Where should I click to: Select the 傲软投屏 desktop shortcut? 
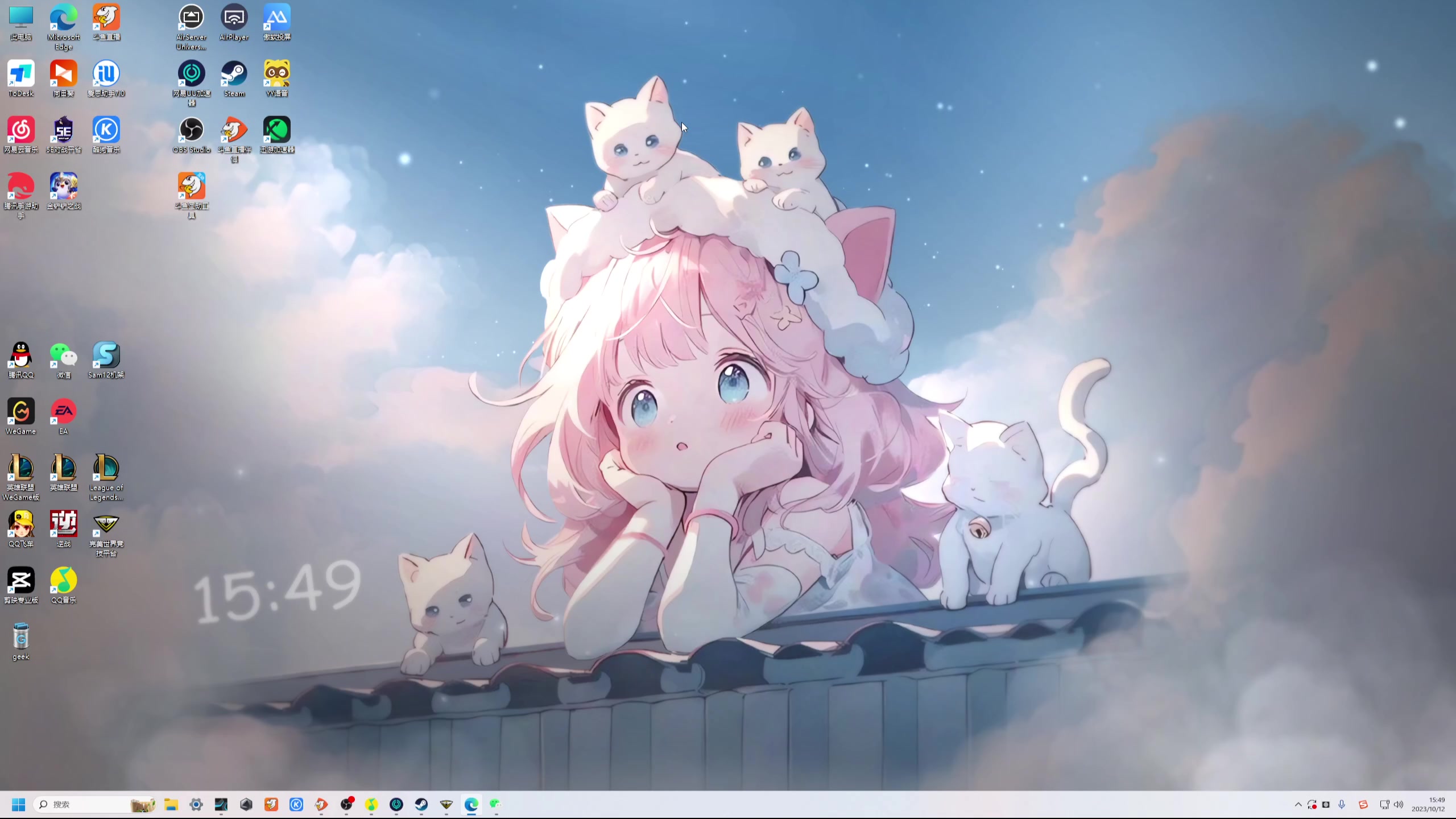click(277, 23)
